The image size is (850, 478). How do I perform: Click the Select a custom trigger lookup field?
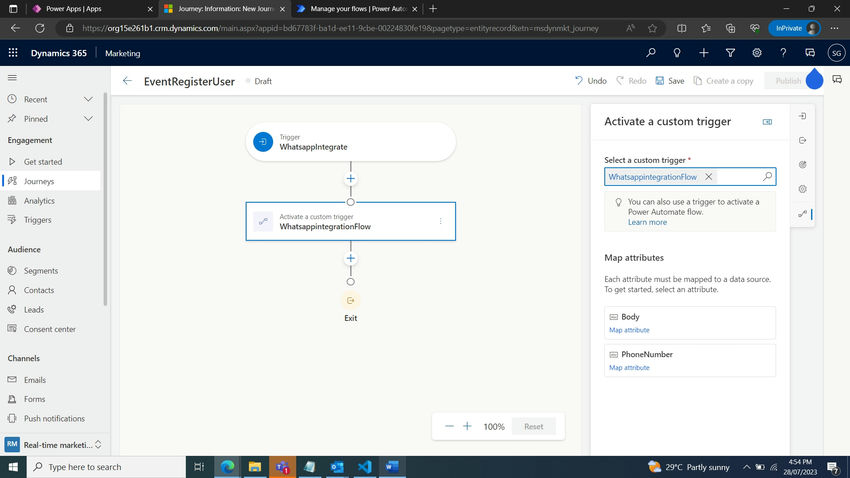pos(690,177)
